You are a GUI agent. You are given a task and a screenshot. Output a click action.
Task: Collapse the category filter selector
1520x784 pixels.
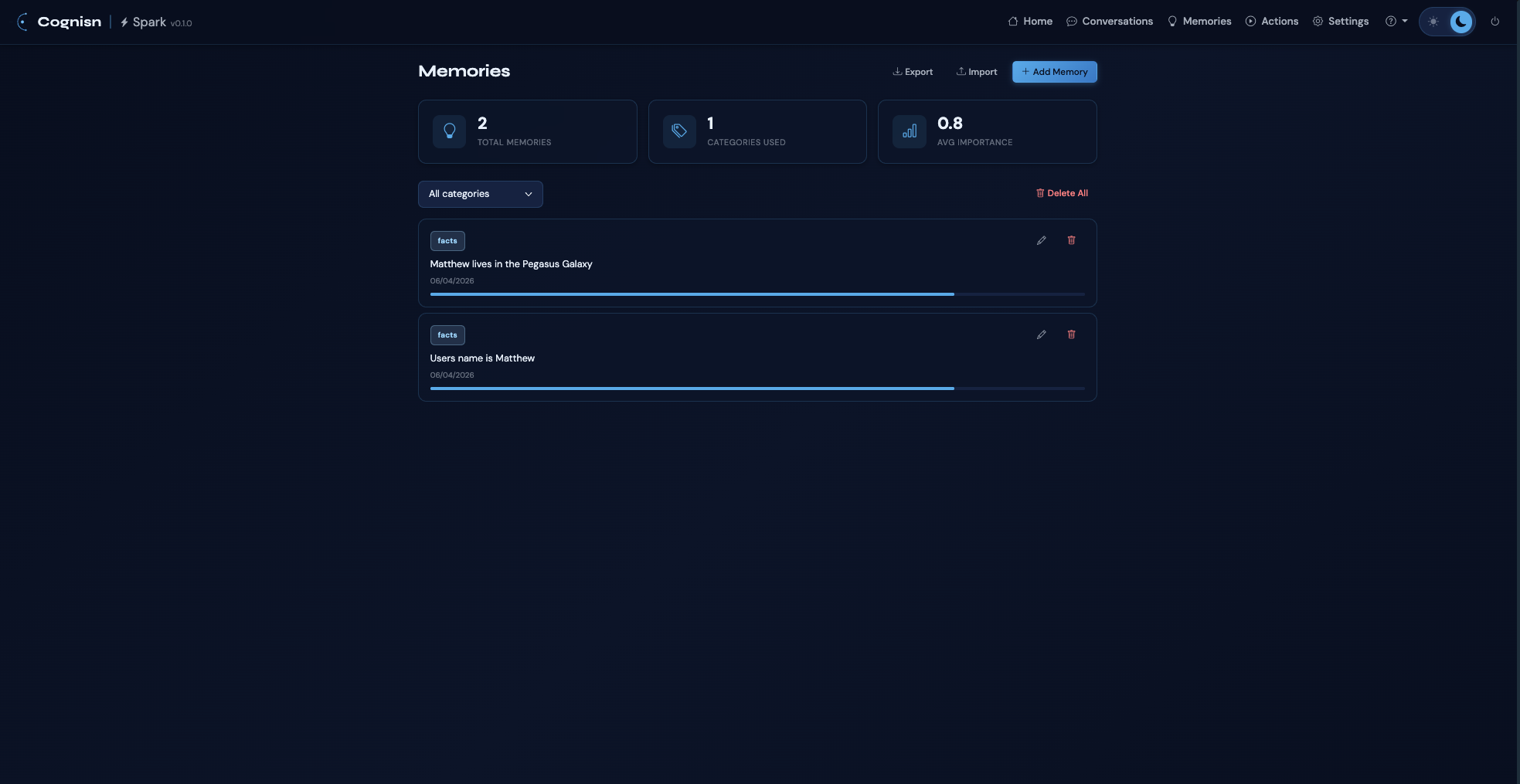[529, 194]
